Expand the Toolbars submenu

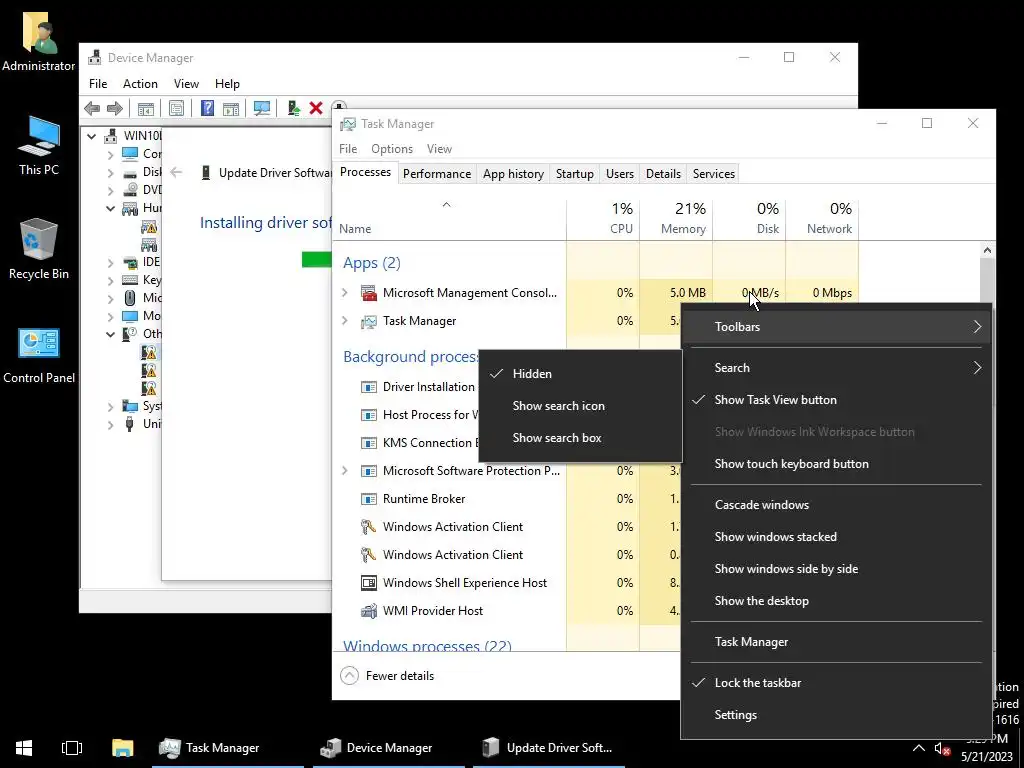tap(836, 327)
